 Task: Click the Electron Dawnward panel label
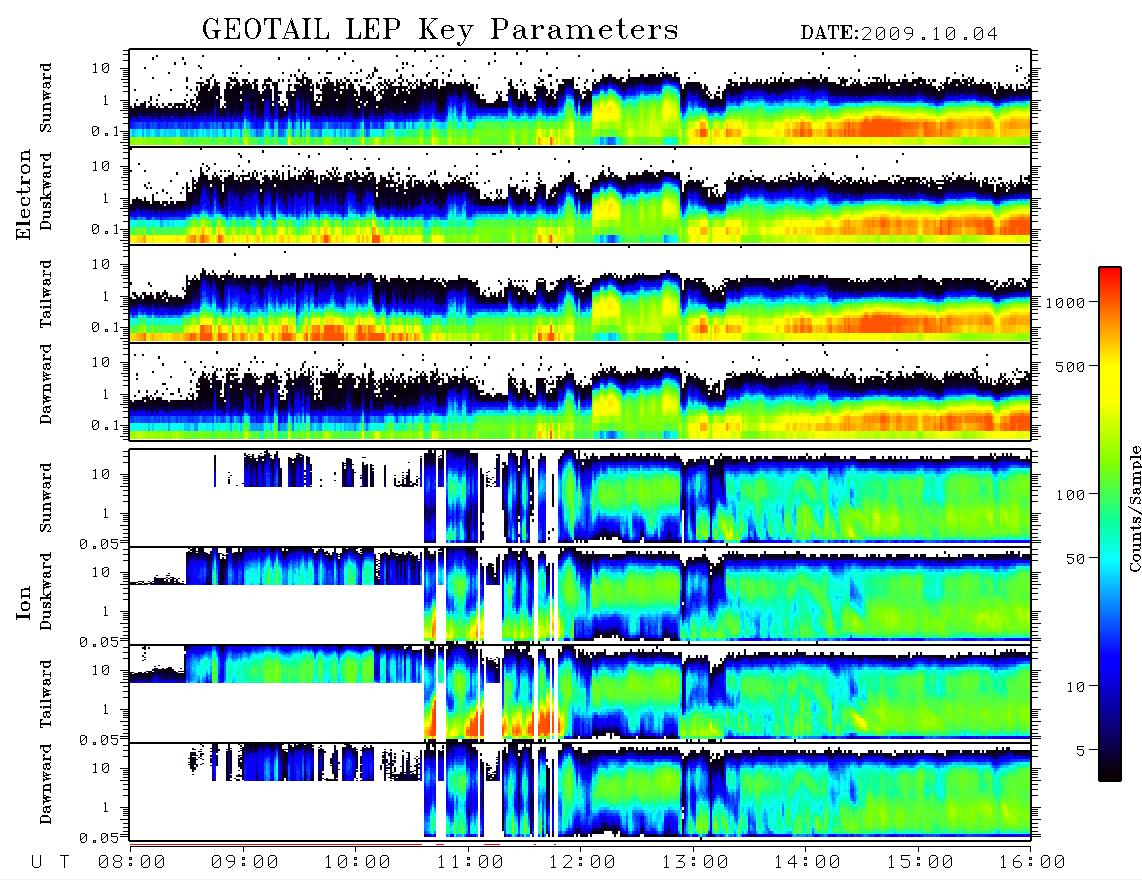[46, 384]
